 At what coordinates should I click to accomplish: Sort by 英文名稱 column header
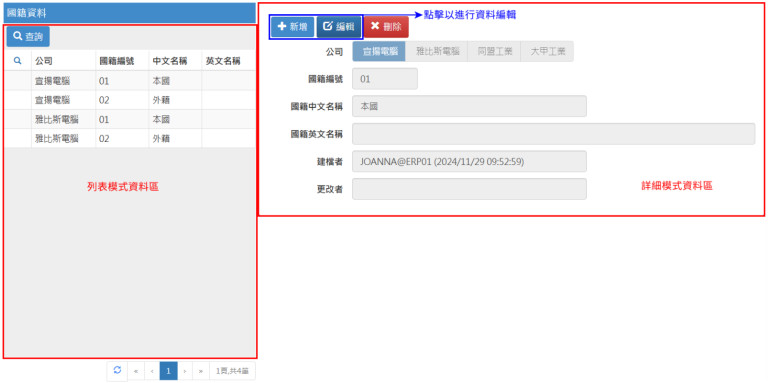pos(228,61)
